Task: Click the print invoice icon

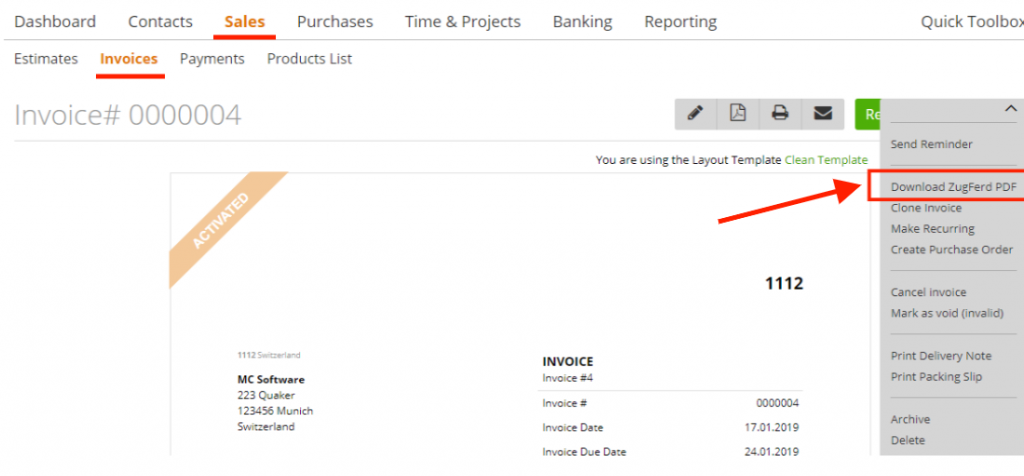Action: pos(780,114)
